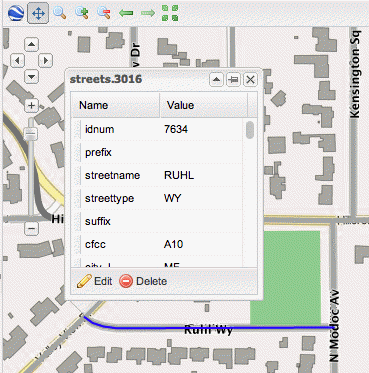Pan the map east with right arrow
Screen dimensions: 369x373
coord(46,61)
